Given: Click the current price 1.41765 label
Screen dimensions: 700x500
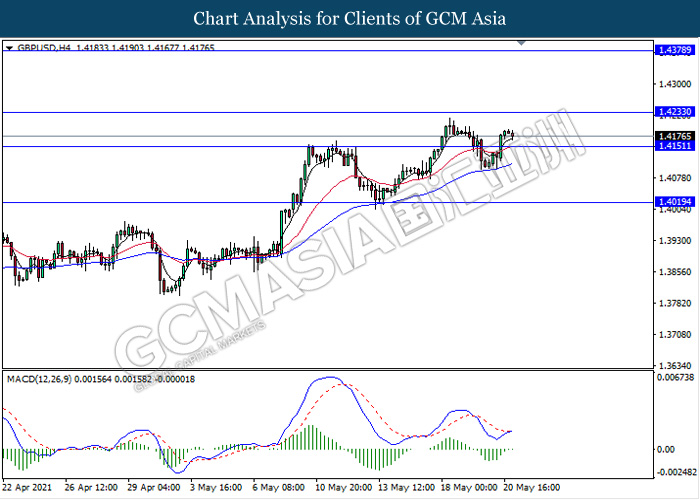Looking at the screenshot, I should [x=675, y=136].
